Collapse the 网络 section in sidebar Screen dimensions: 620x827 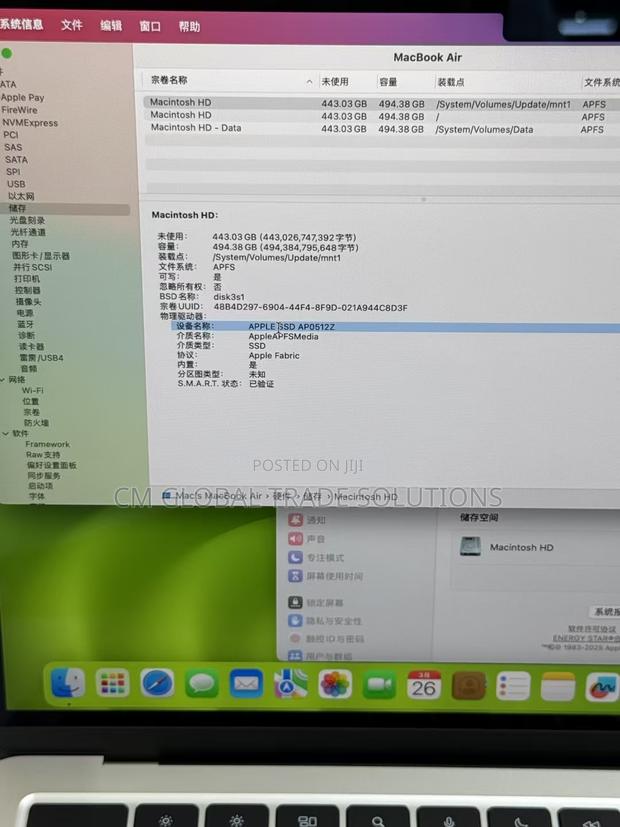3,379
